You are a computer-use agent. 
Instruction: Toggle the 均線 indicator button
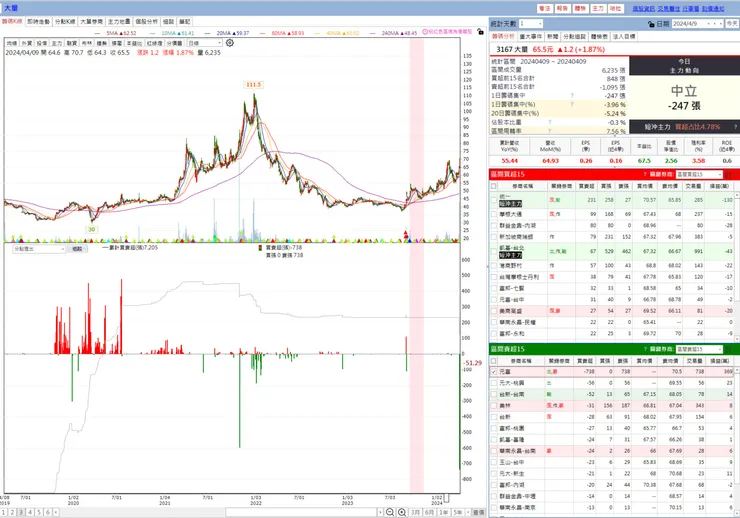coord(11,43)
